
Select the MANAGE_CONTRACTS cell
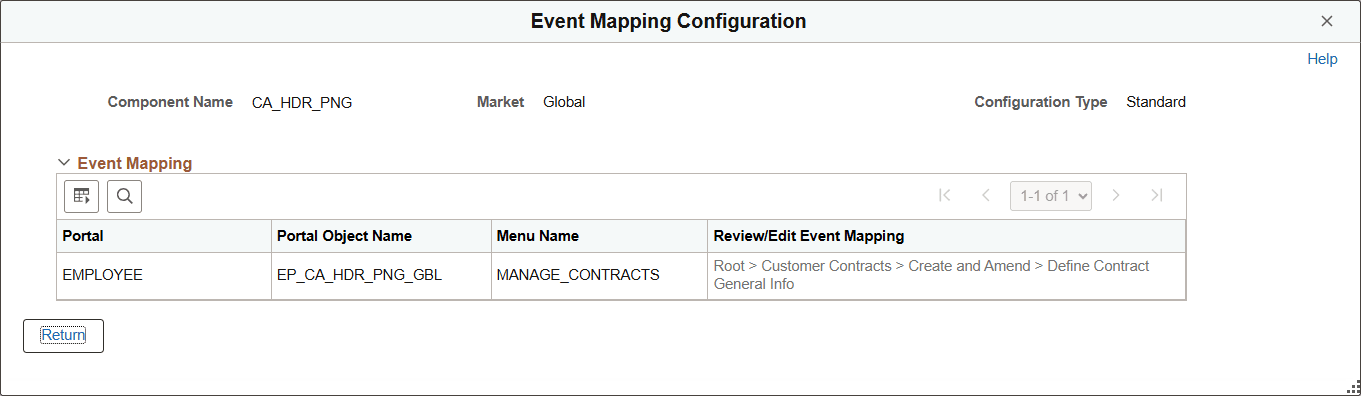[578, 275]
